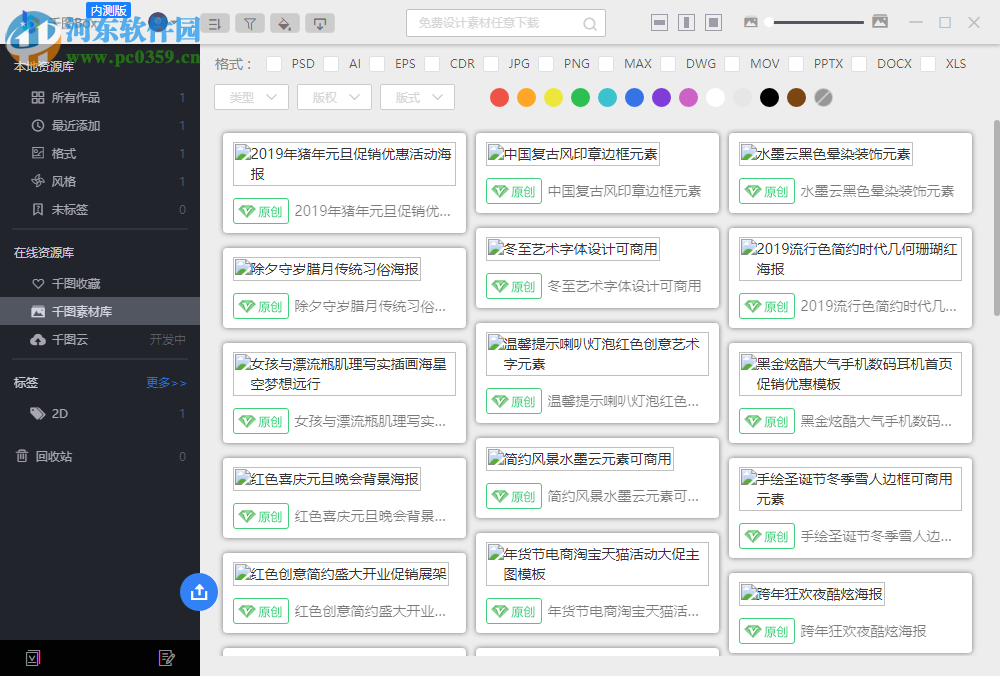Click the 更多>> link next to 标签
1000x676 pixels.
166,383
